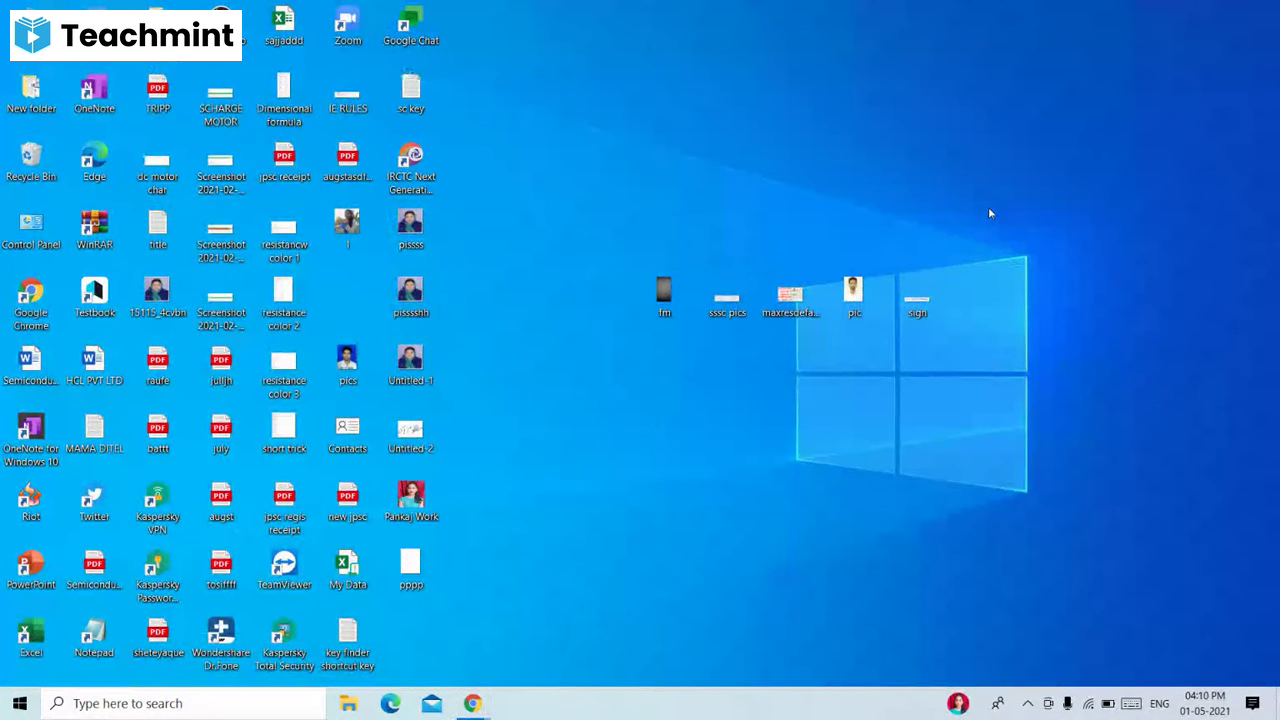1280x720 pixels.
Task: Open the Control Panel shortcut
Action: click(31, 230)
